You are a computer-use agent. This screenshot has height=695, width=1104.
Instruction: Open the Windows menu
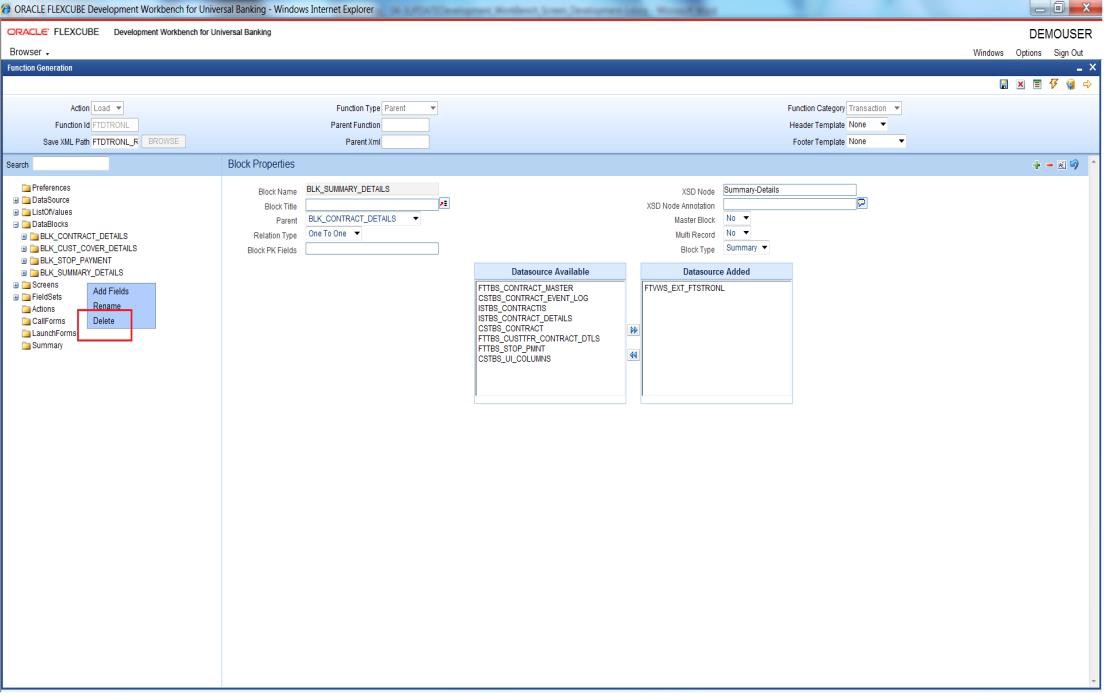coord(988,53)
